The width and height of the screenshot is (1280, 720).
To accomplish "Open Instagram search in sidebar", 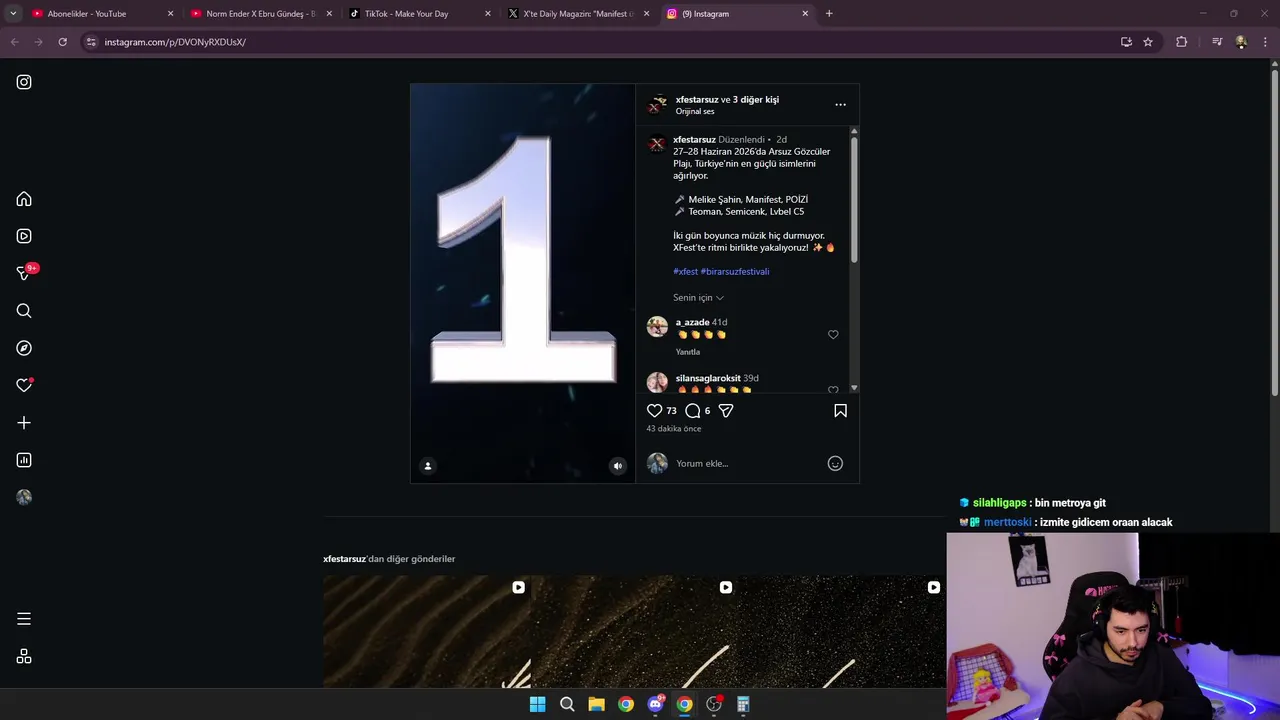I will (24, 311).
